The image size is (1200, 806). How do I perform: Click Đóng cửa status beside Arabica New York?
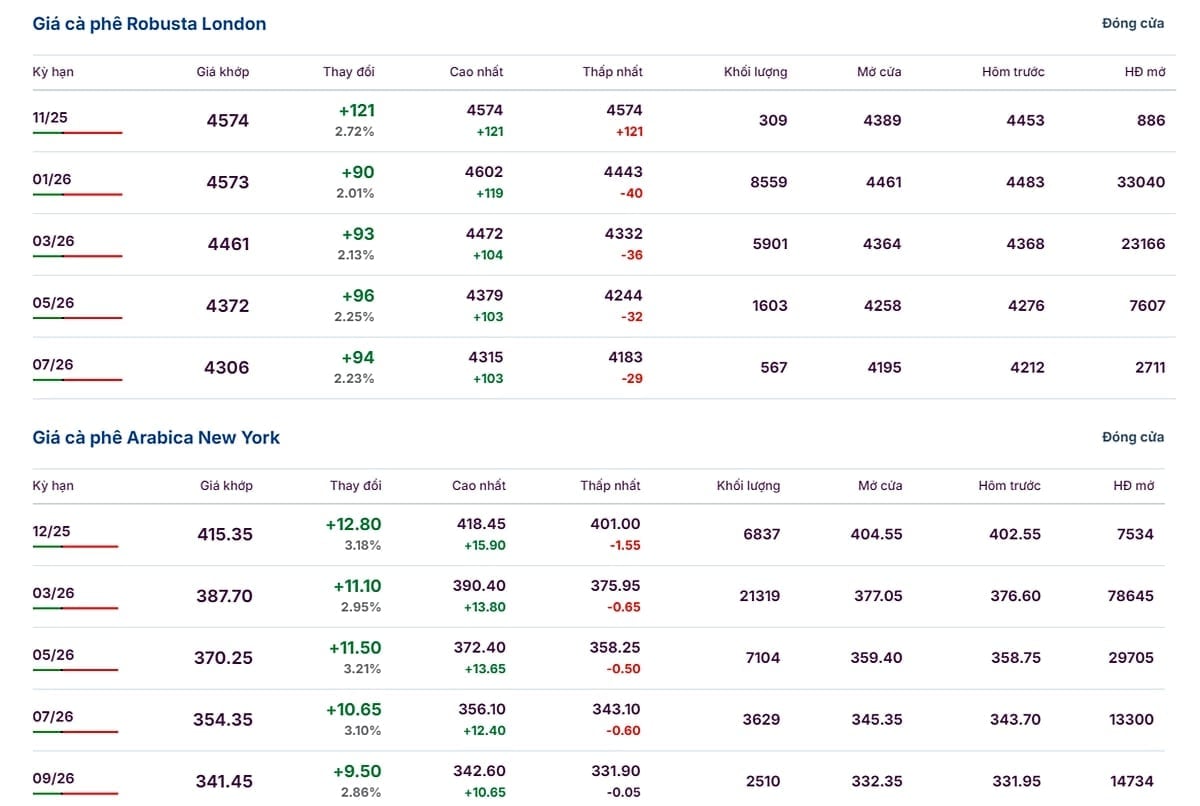(1132, 438)
